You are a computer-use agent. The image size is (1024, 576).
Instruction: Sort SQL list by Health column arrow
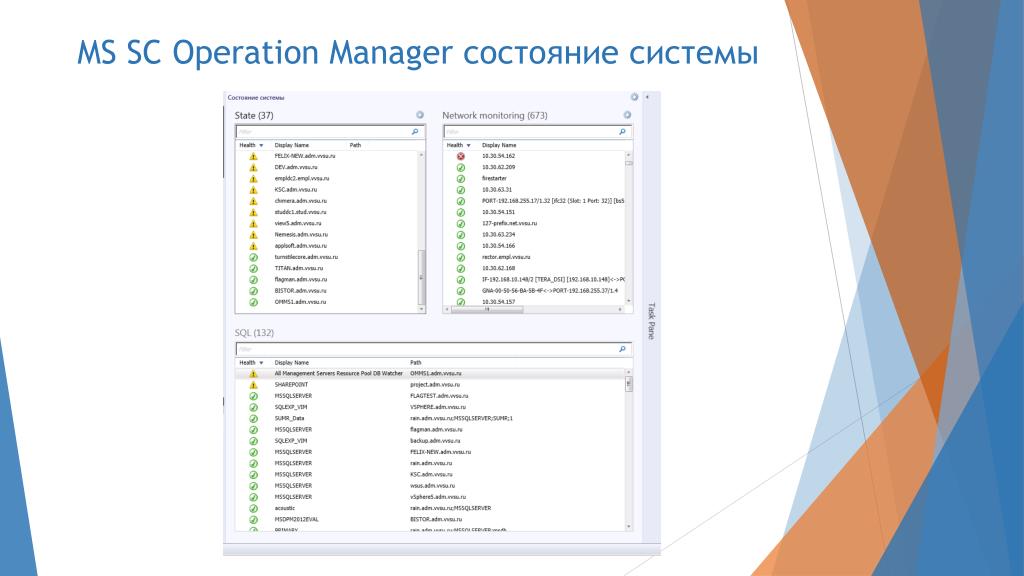(x=261, y=362)
